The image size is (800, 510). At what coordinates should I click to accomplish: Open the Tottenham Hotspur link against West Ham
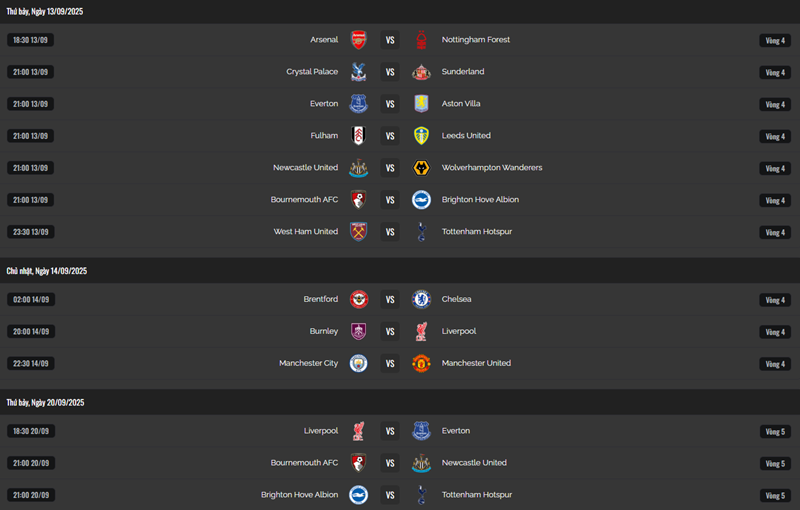click(x=477, y=232)
